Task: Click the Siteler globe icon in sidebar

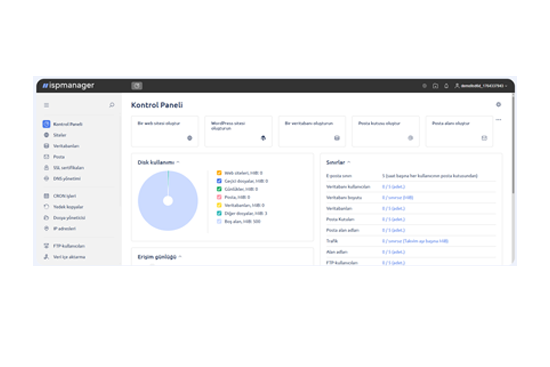Action: tap(46, 135)
